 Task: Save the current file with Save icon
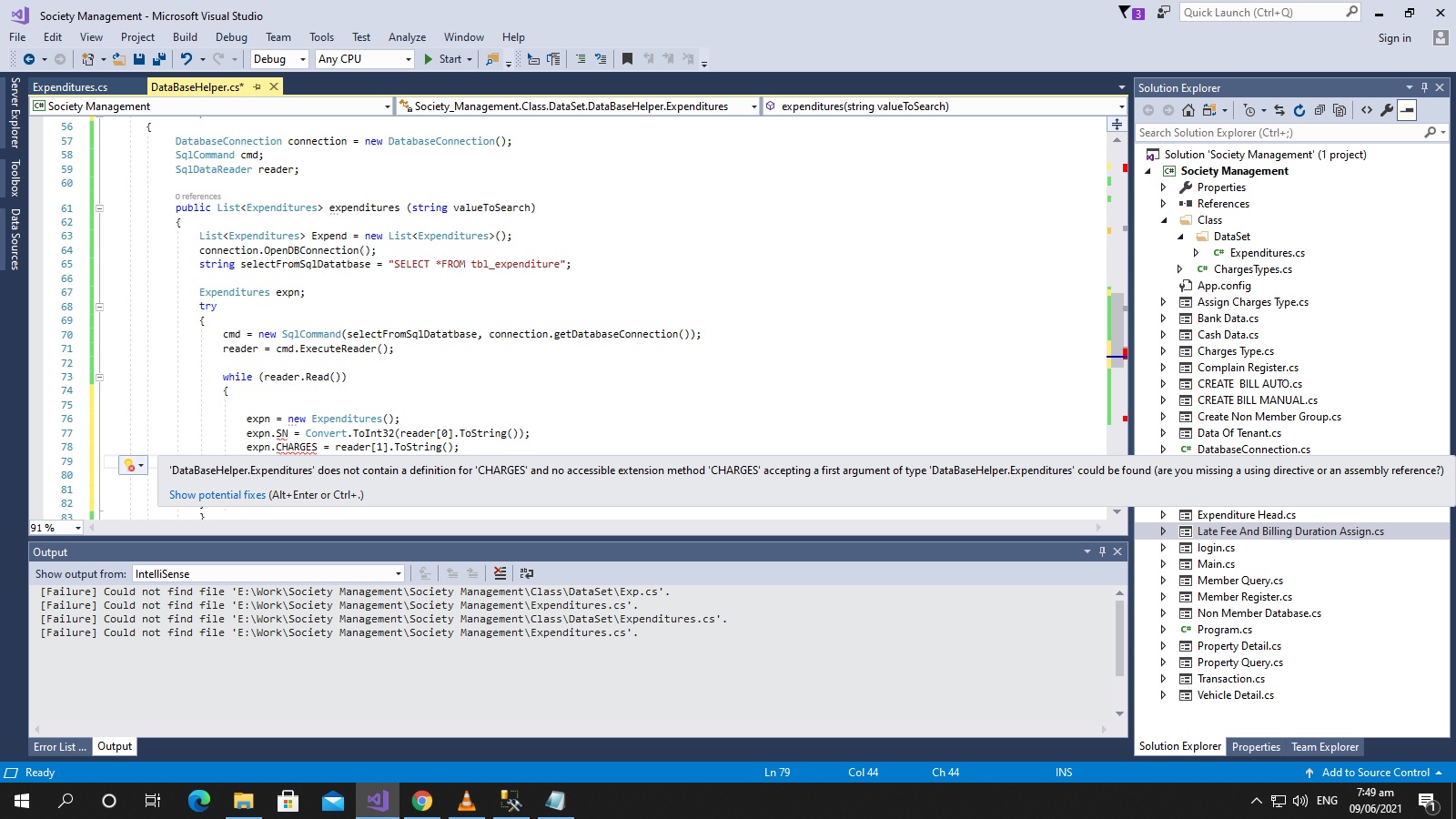(139, 59)
